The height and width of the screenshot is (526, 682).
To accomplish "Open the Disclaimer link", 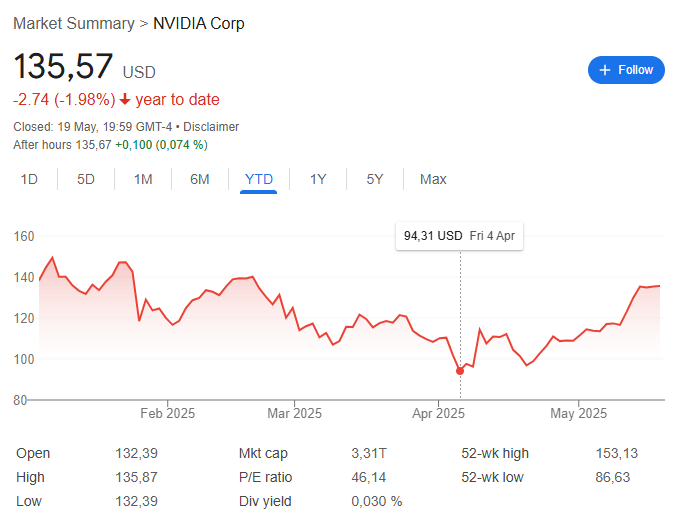I will tap(211, 127).
